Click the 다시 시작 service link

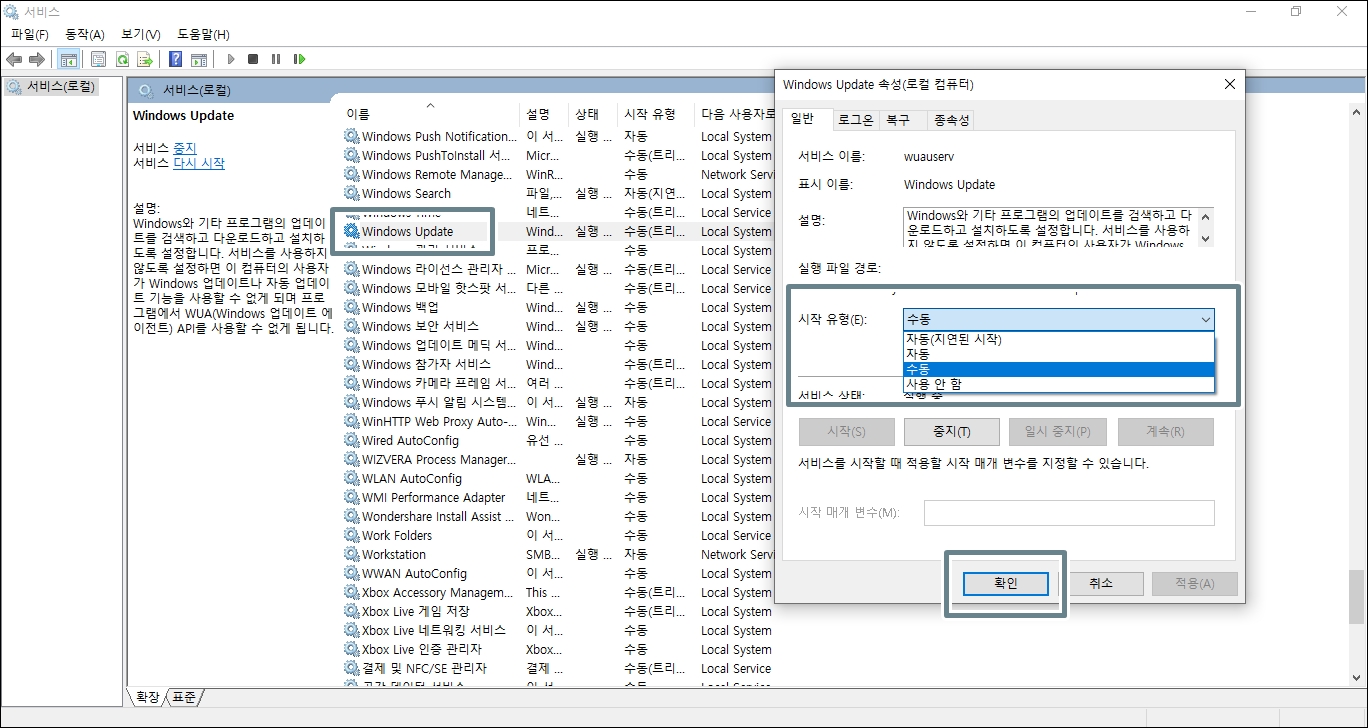(199, 163)
